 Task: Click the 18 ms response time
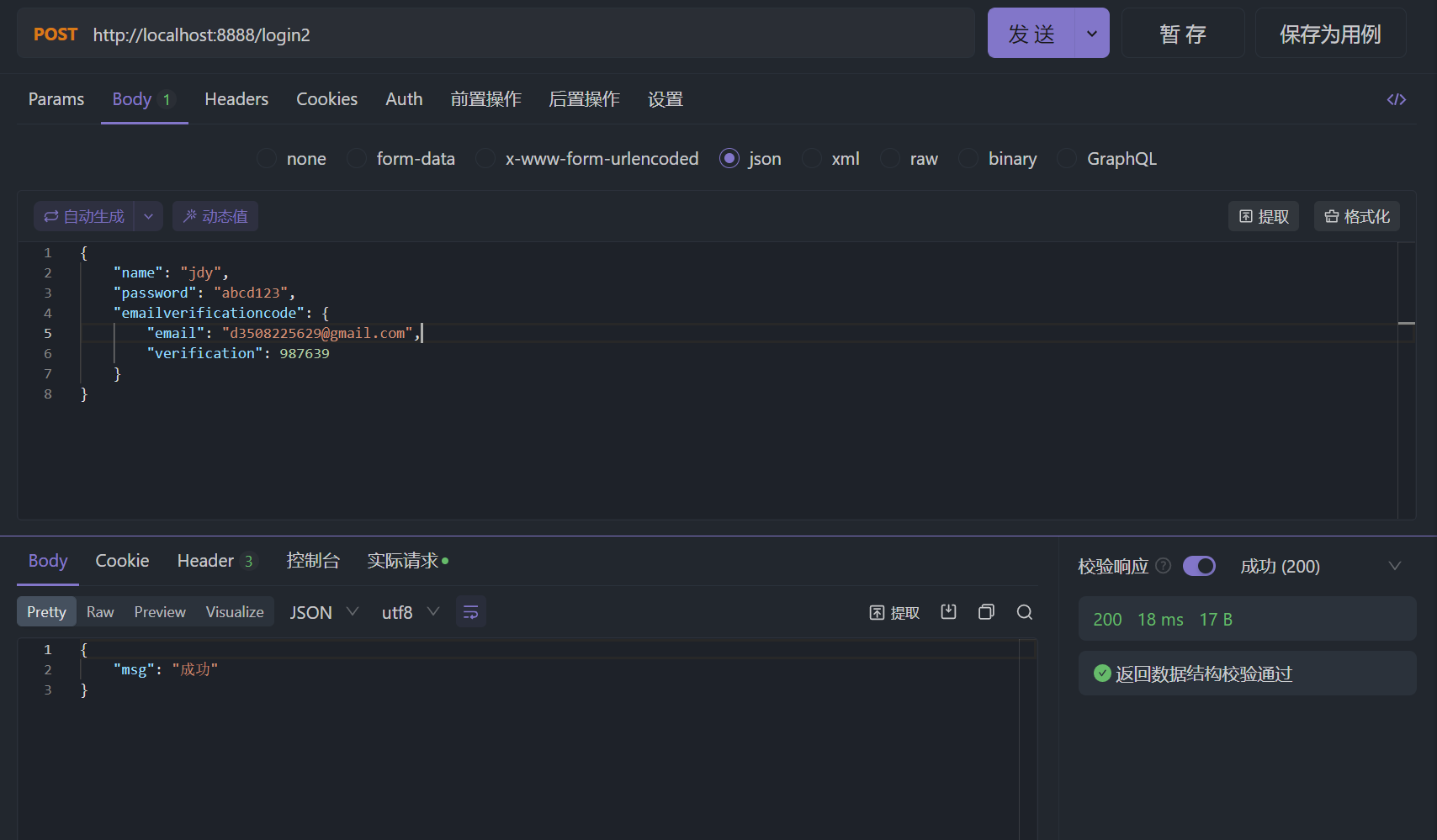pyautogui.click(x=1160, y=620)
